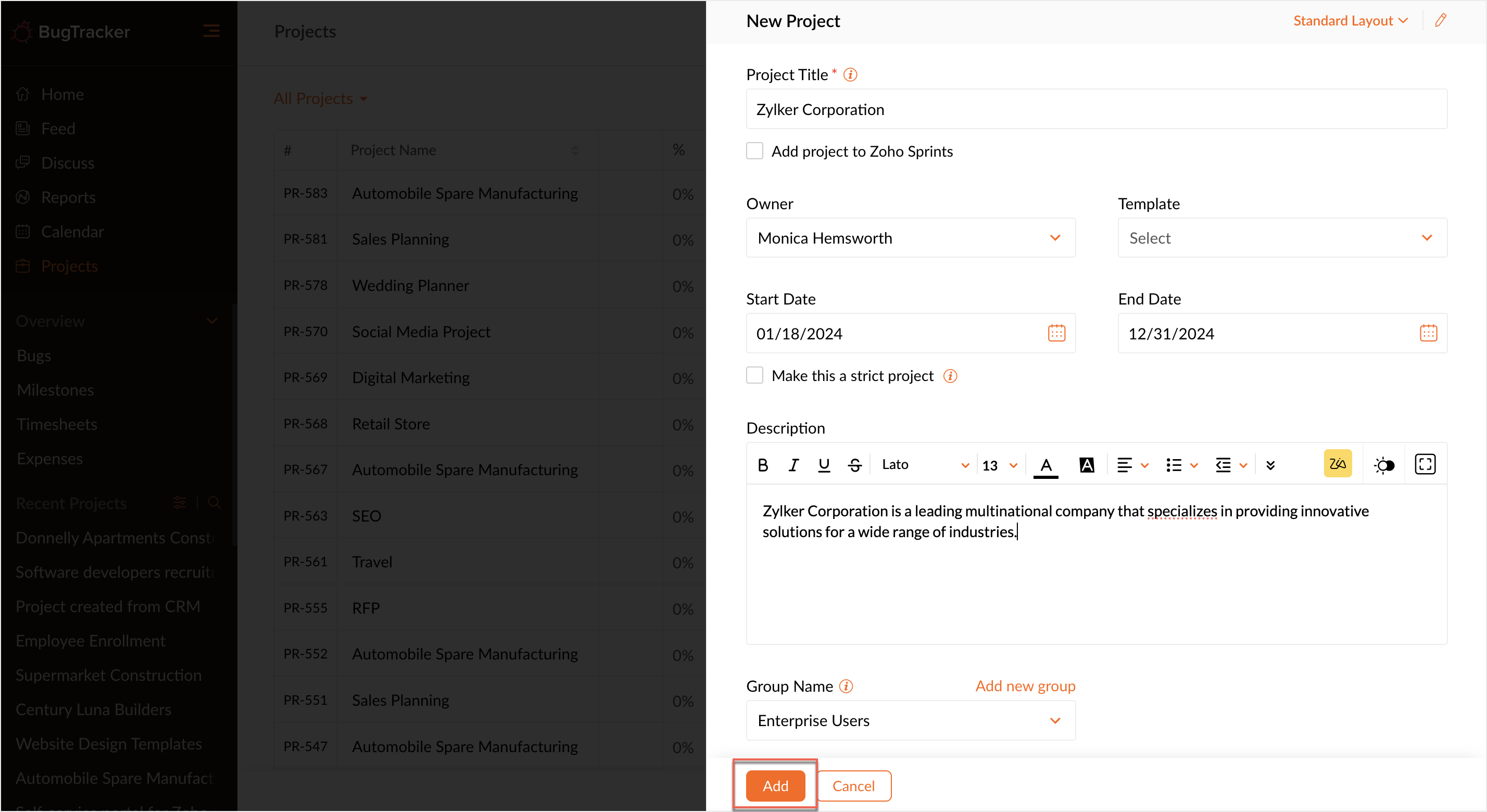Open the Template Select dropdown

click(x=1282, y=238)
